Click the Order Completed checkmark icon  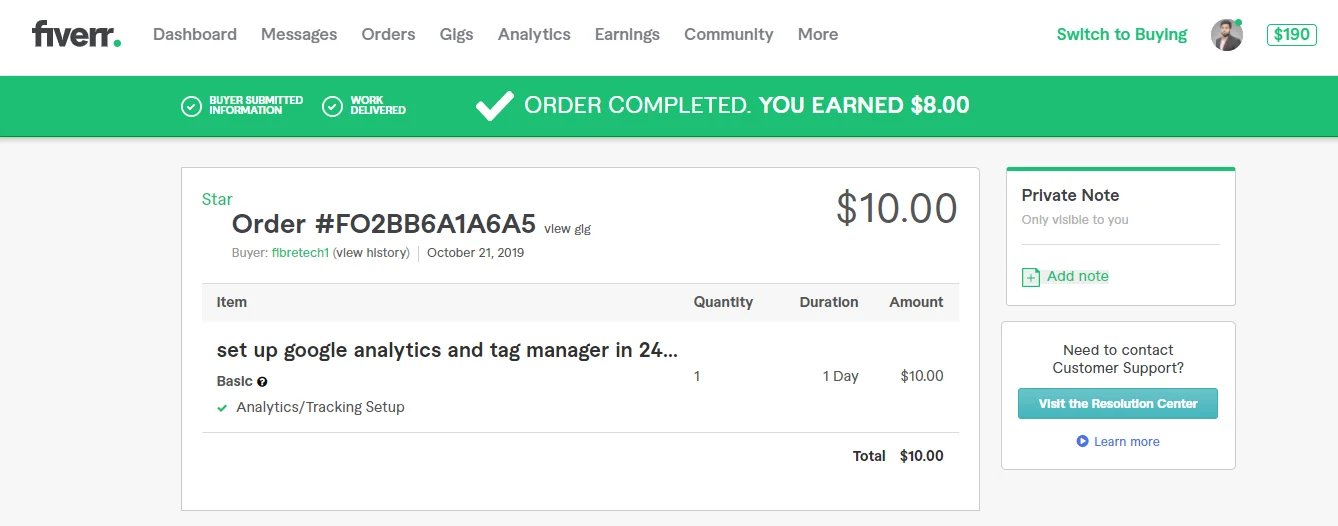pos(494,106)
